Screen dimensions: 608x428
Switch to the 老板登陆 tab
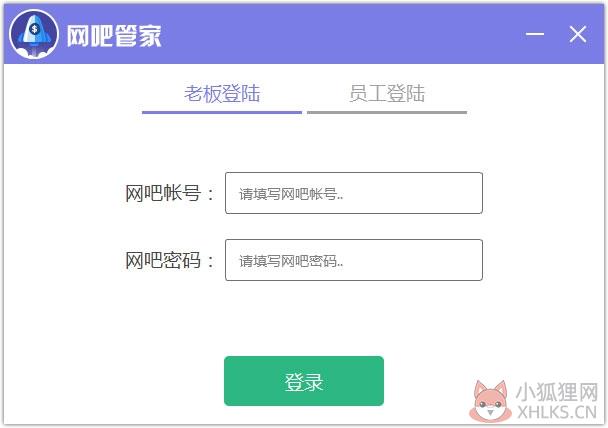click(x=222, y=93)
